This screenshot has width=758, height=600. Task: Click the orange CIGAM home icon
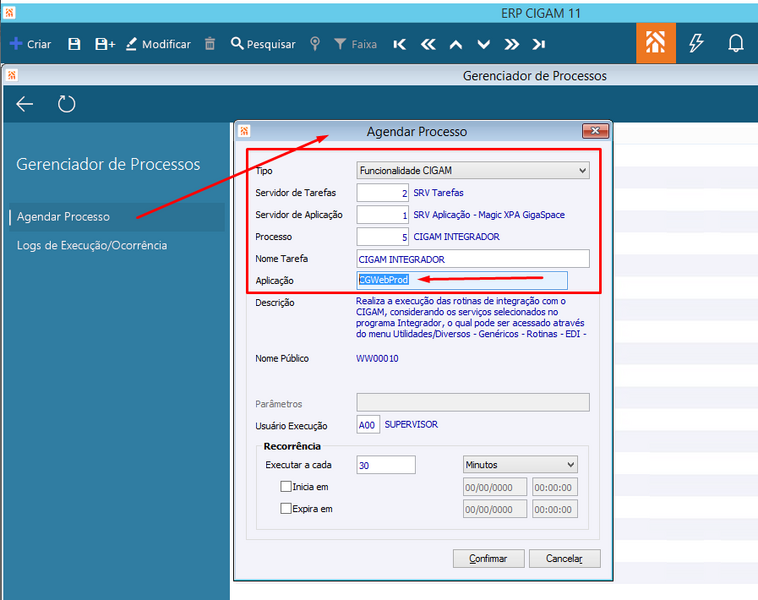pyautogui.click(x=656, y=43)
